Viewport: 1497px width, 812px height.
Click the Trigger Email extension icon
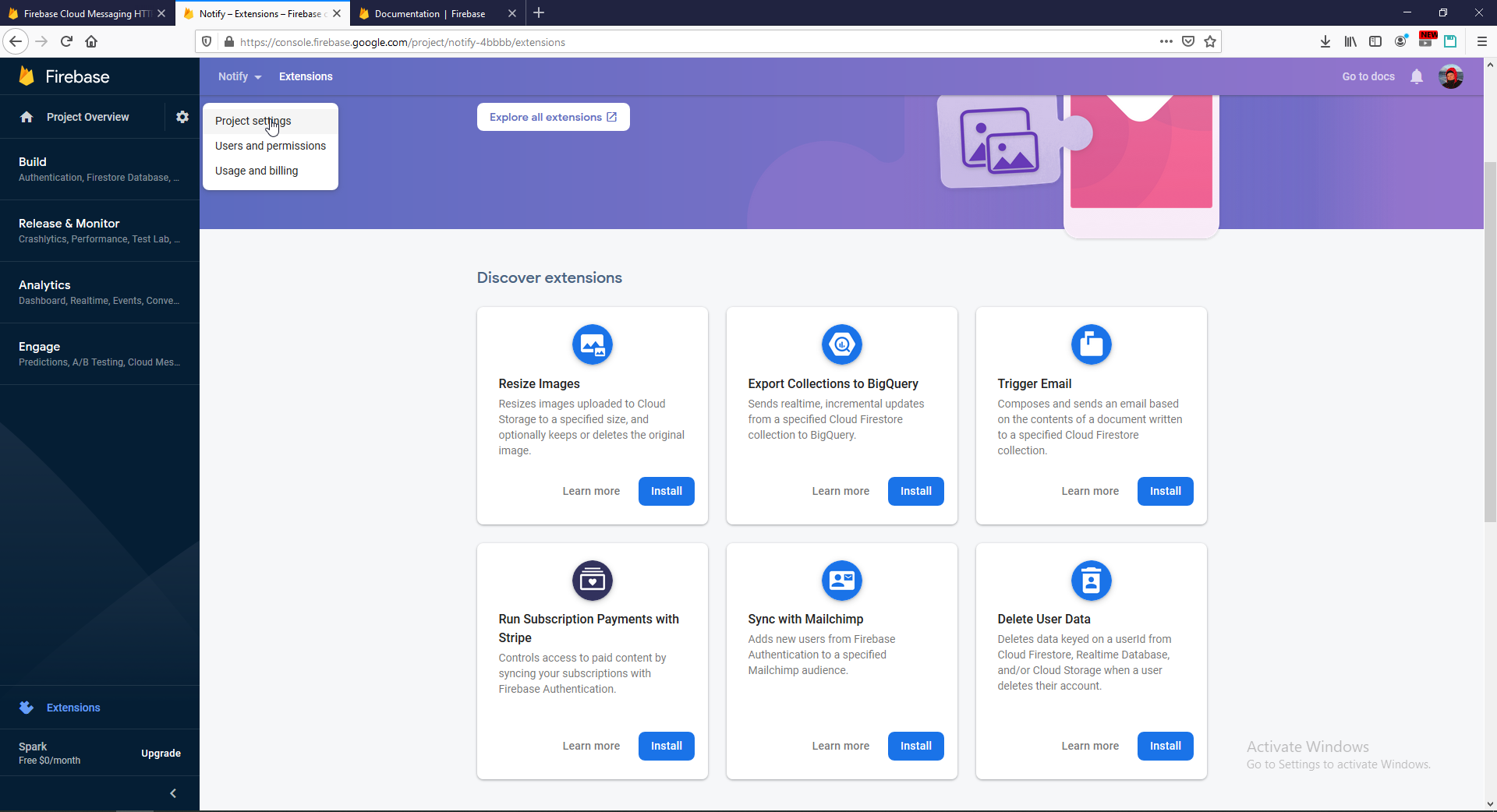pos(1092,344)
